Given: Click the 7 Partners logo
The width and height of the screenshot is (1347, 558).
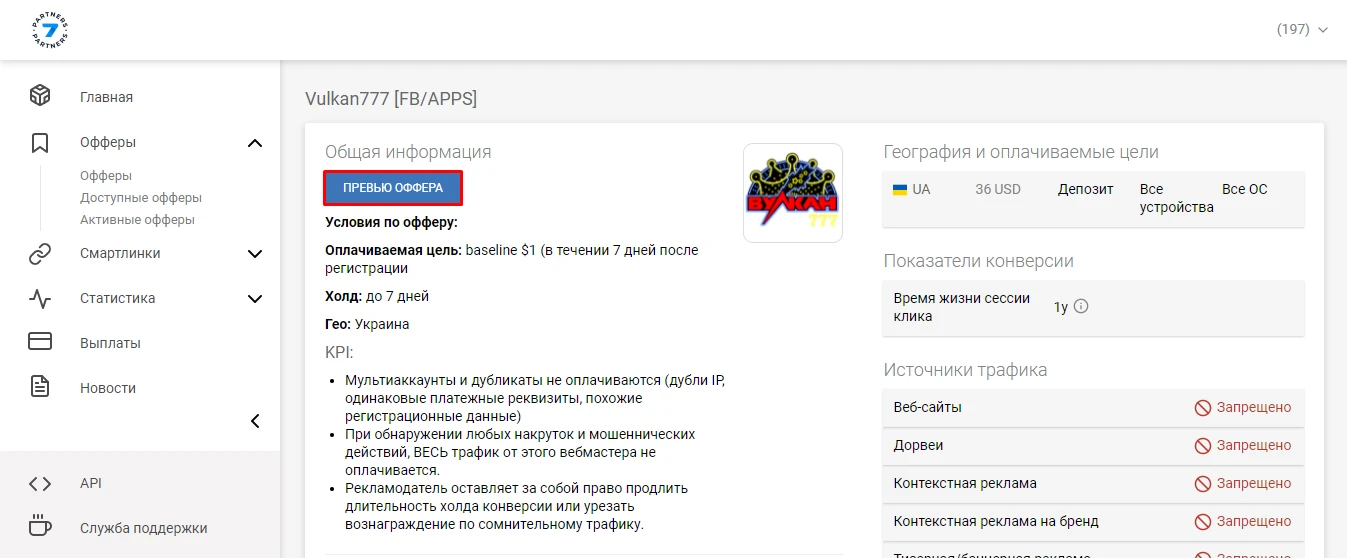Looking at the screenshot, I should click(x=49, y=30).
